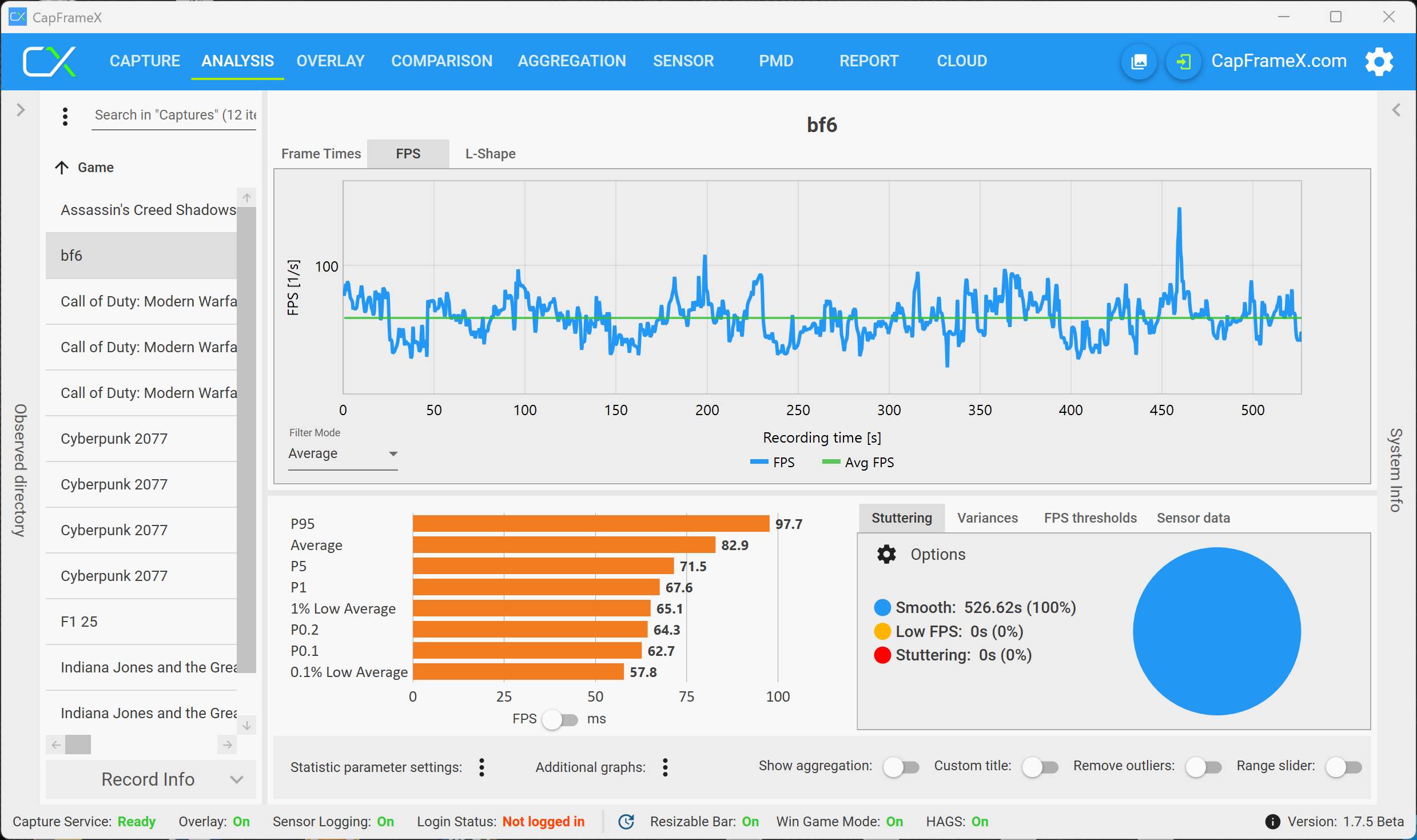
Task: Open Statistic parameter settings three-dot menu
Action: (482, 767)
